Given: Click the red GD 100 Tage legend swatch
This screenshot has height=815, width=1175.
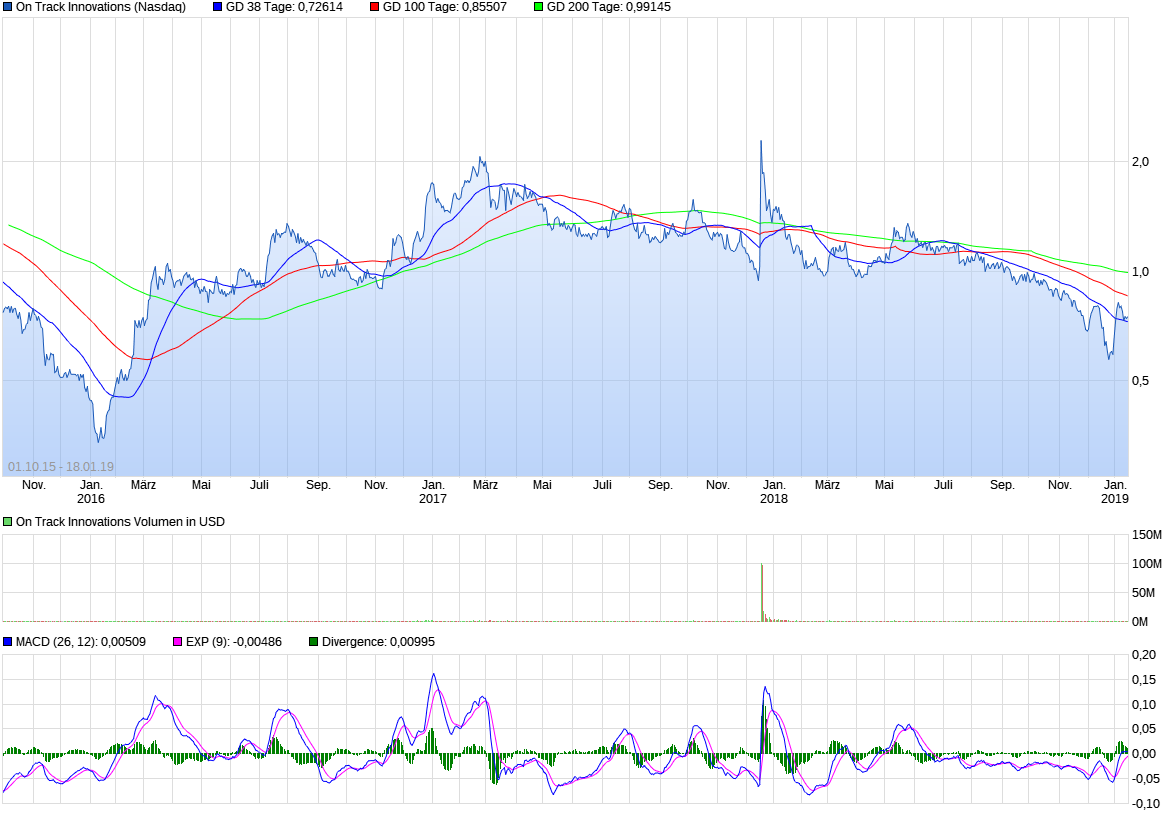Looking at the screenshot, I should 375,7.
